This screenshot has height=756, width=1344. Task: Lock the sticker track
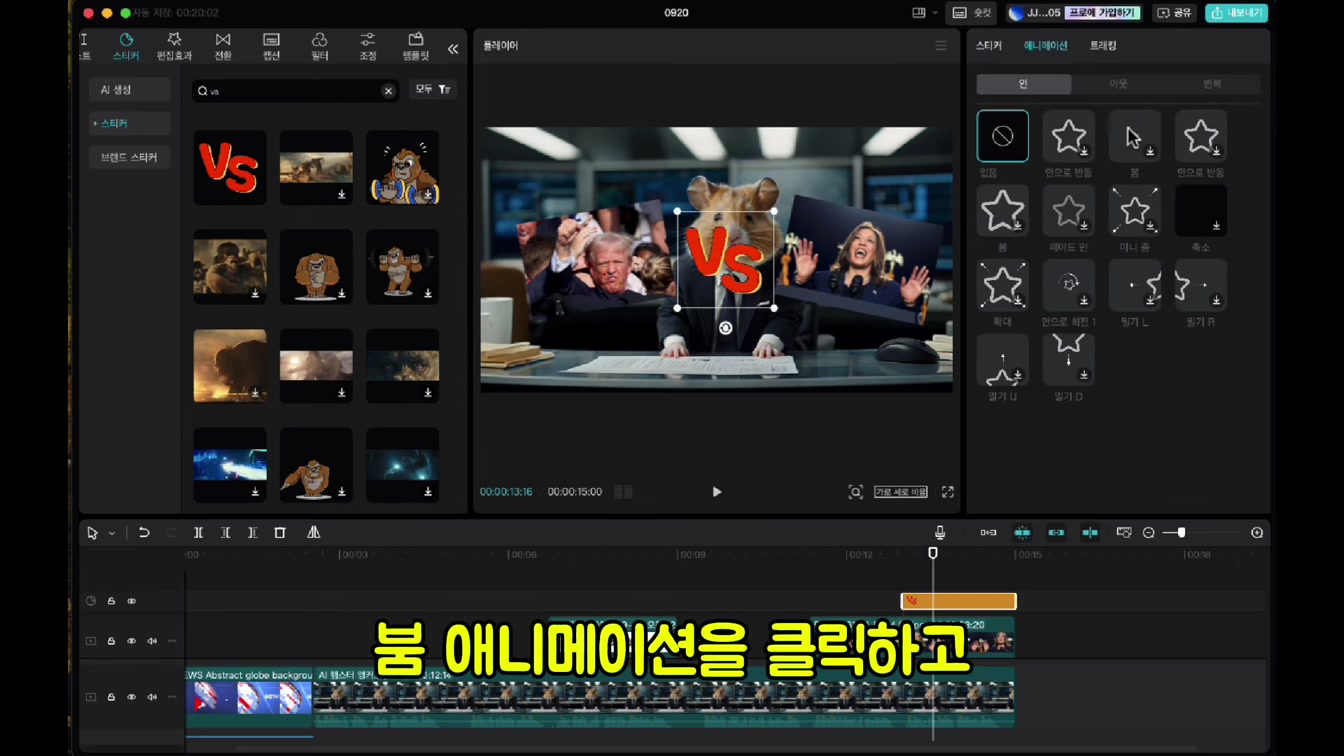[111, 601]
